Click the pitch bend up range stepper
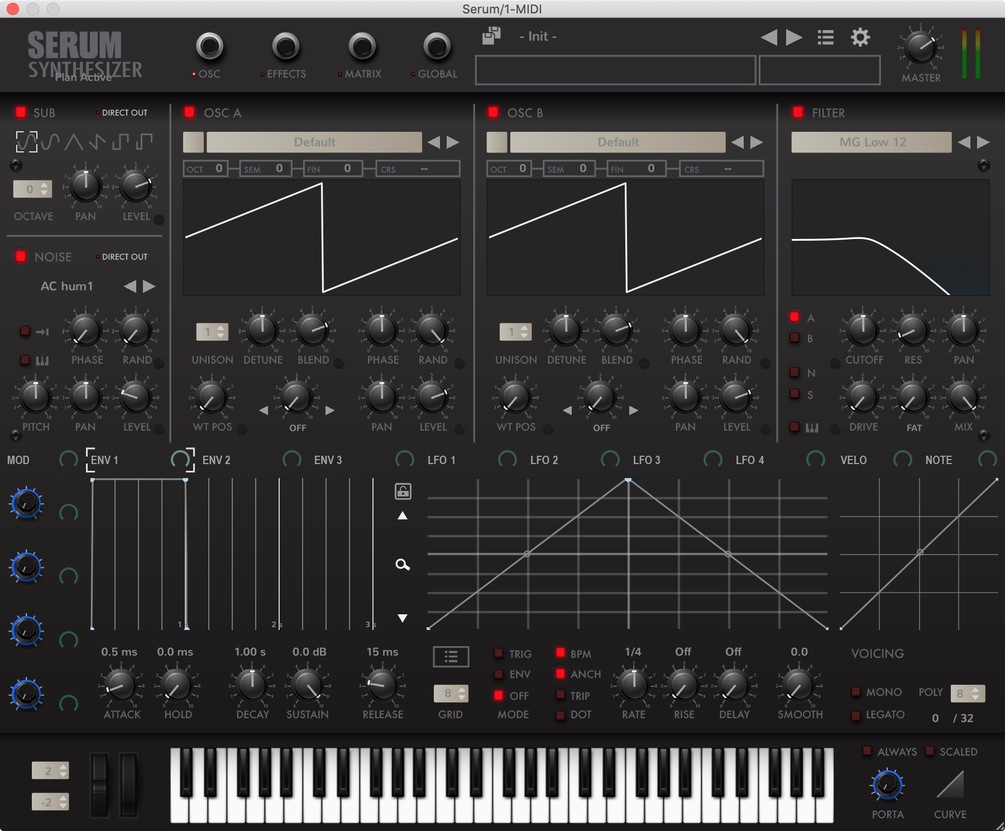1005x831 pixels. click(51, 771)
